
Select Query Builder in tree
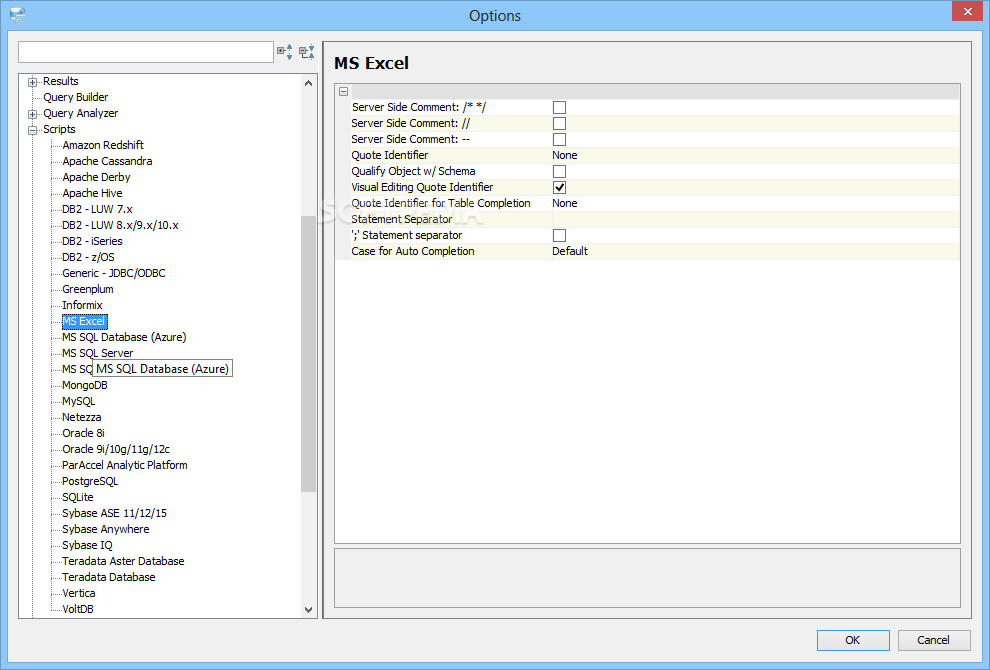tap(76, 97)
